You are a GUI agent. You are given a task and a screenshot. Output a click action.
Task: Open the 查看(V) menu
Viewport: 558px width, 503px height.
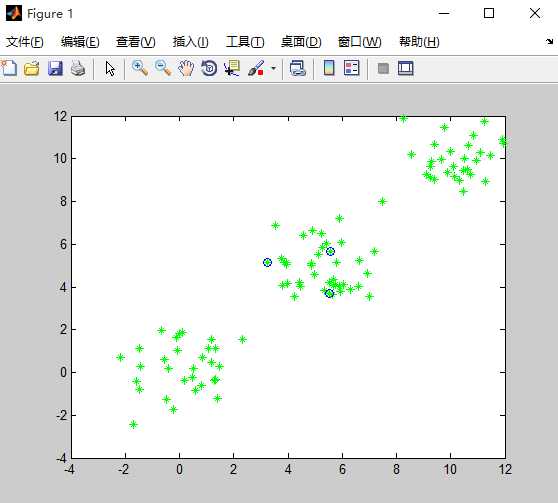(136, 42)
